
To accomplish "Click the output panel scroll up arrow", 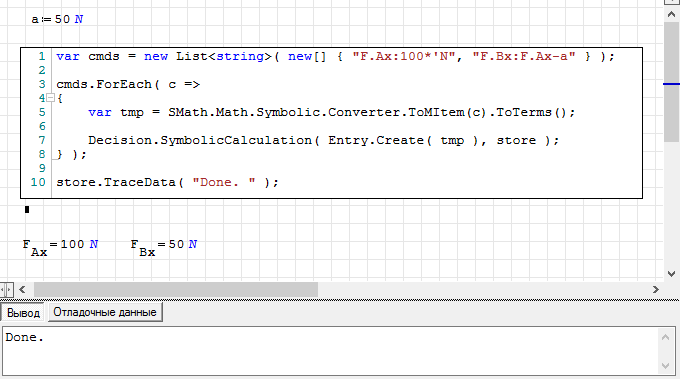I will pos(666,337).
